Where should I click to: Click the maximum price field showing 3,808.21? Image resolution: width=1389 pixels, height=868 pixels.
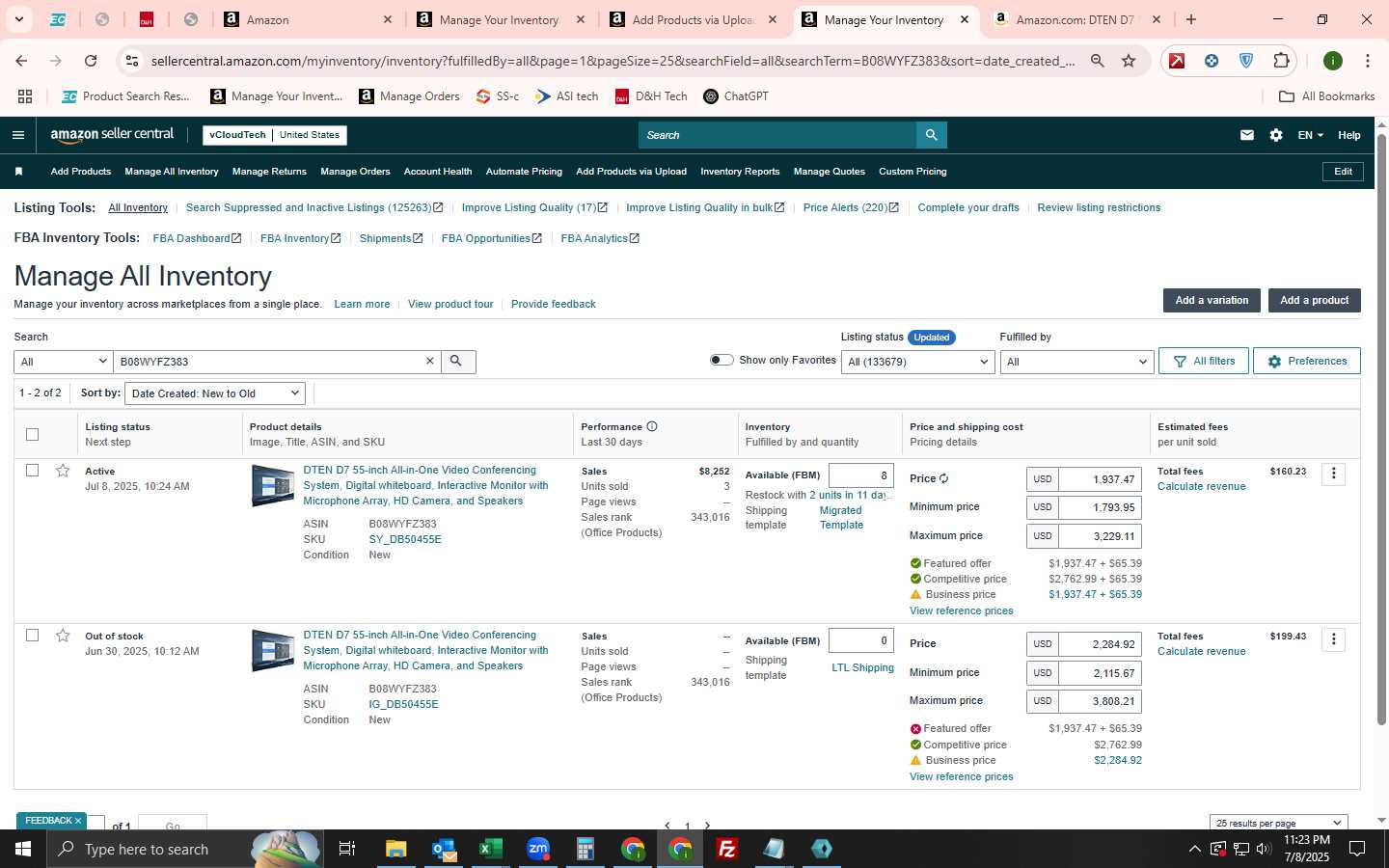click(1100, 701)
